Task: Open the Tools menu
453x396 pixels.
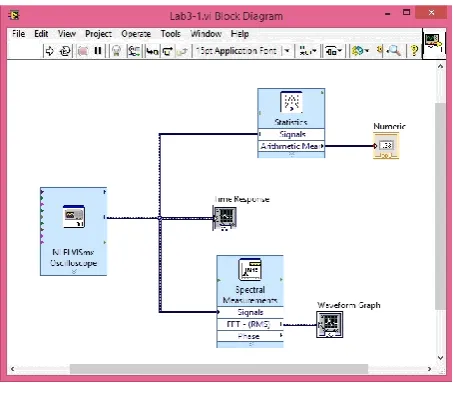Action: pyautogui.click(x=170, y=34)
